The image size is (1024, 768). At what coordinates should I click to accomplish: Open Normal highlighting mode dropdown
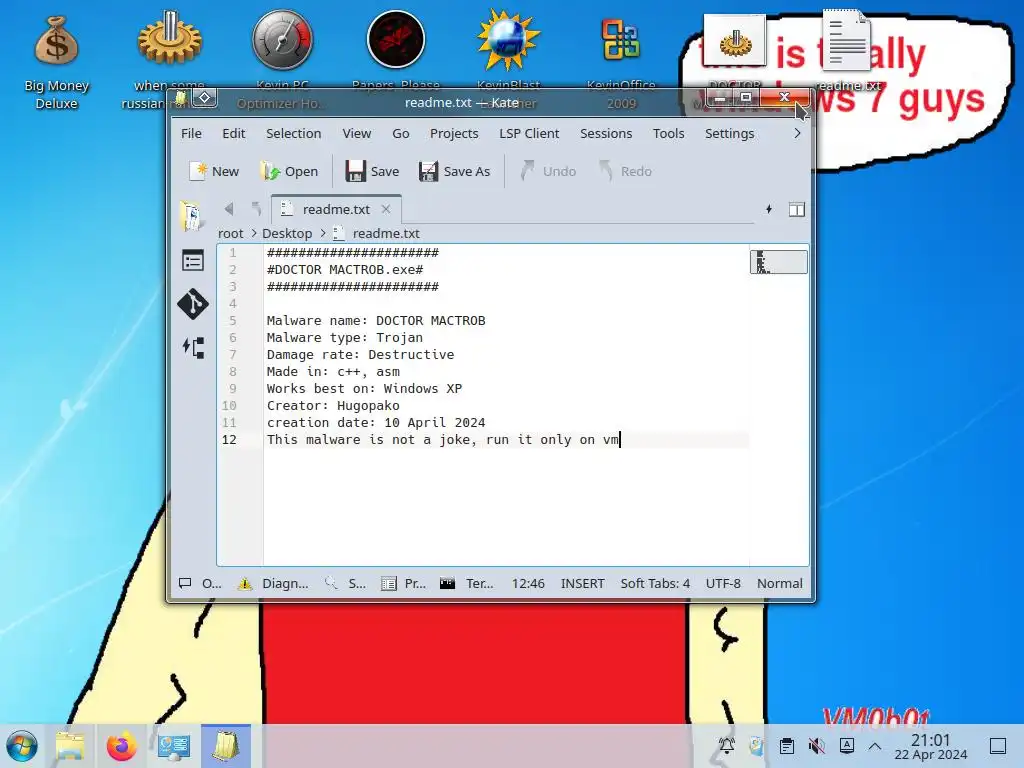coord(780,583)
